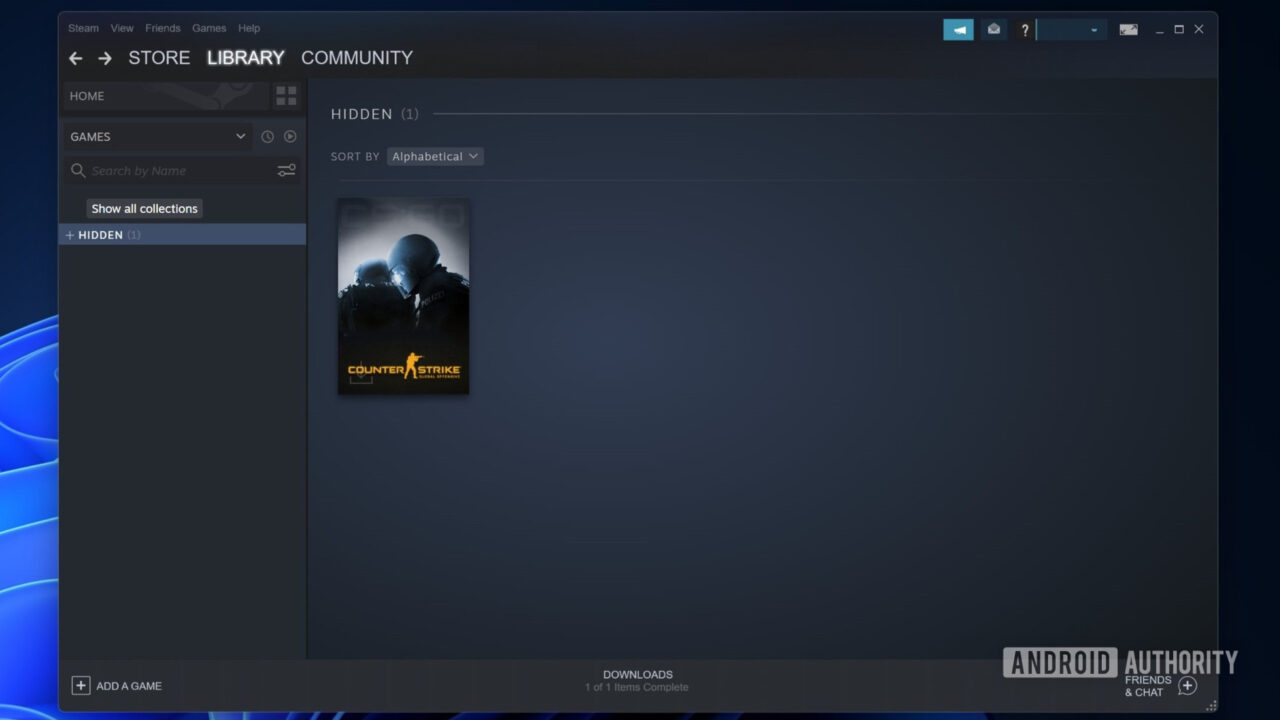Open the announcements megaphone icon
The image size is (1280, 720).
[x=958, y=30]
